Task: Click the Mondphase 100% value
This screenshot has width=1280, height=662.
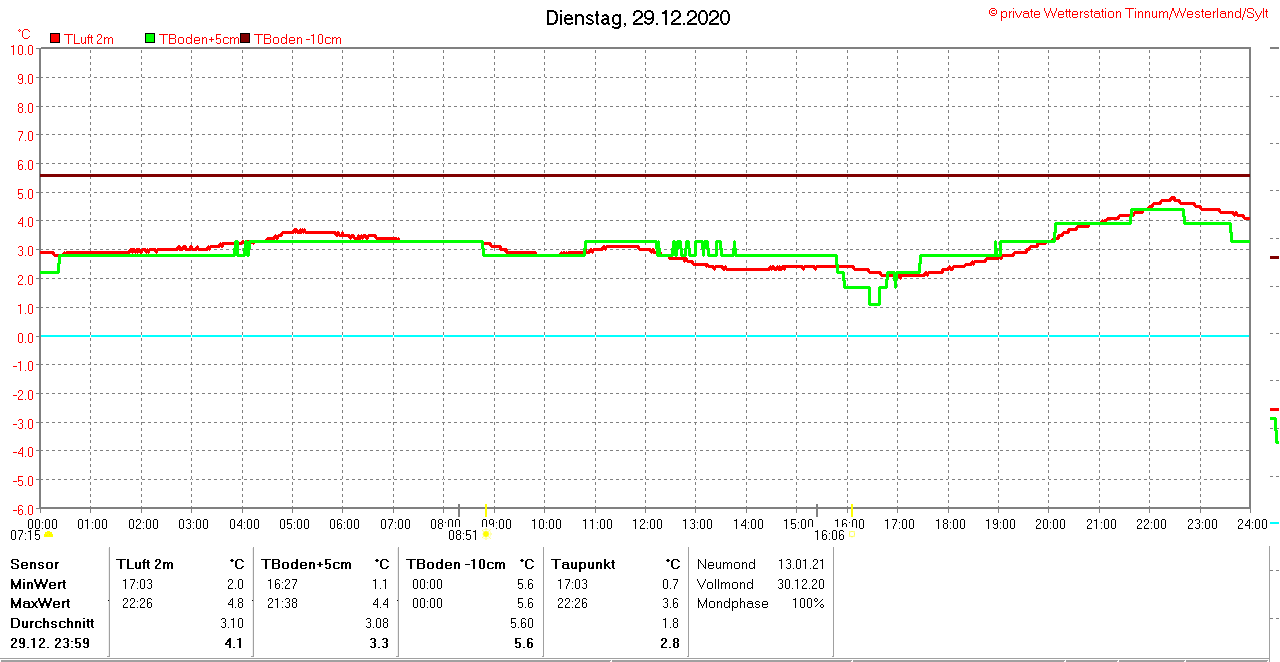Action: 808,603
